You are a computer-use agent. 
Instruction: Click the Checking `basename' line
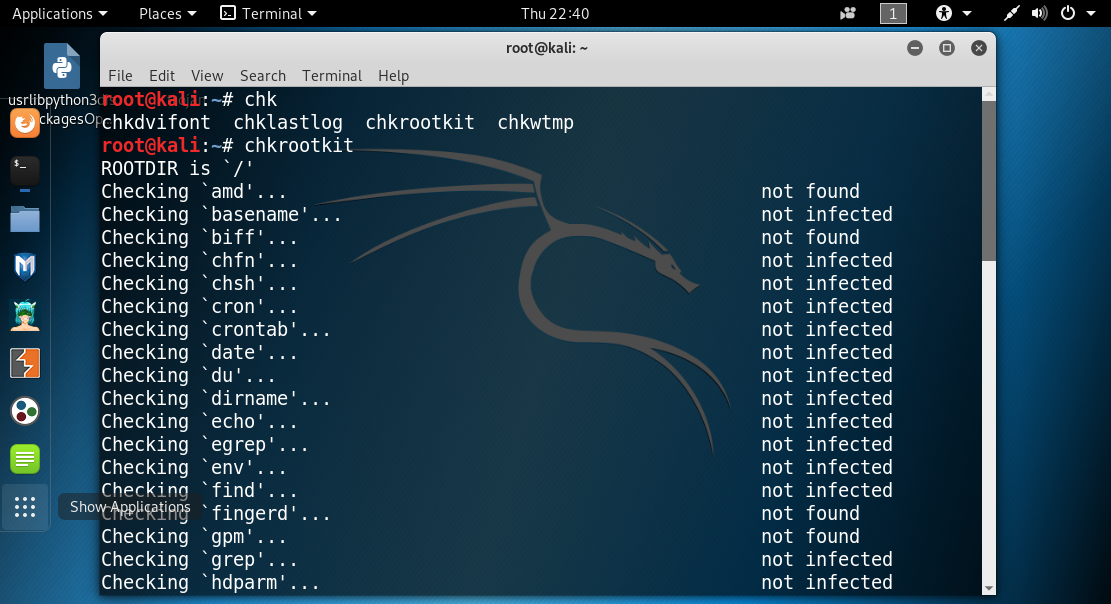pos(221,215)
